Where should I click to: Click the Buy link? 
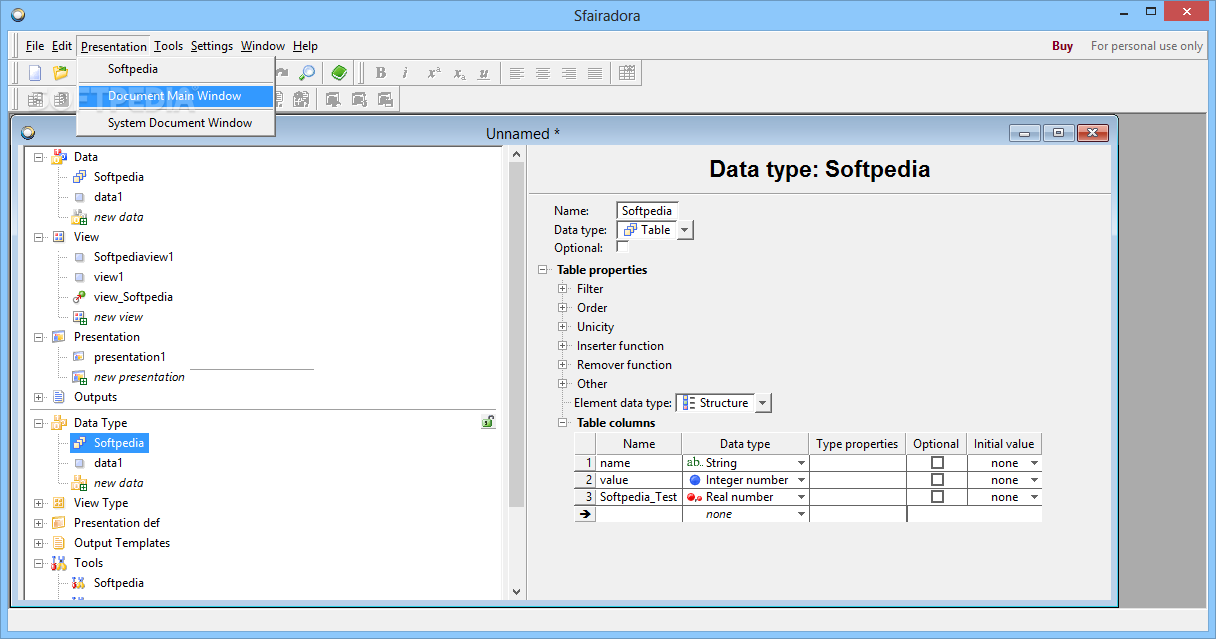point(1062,46)
